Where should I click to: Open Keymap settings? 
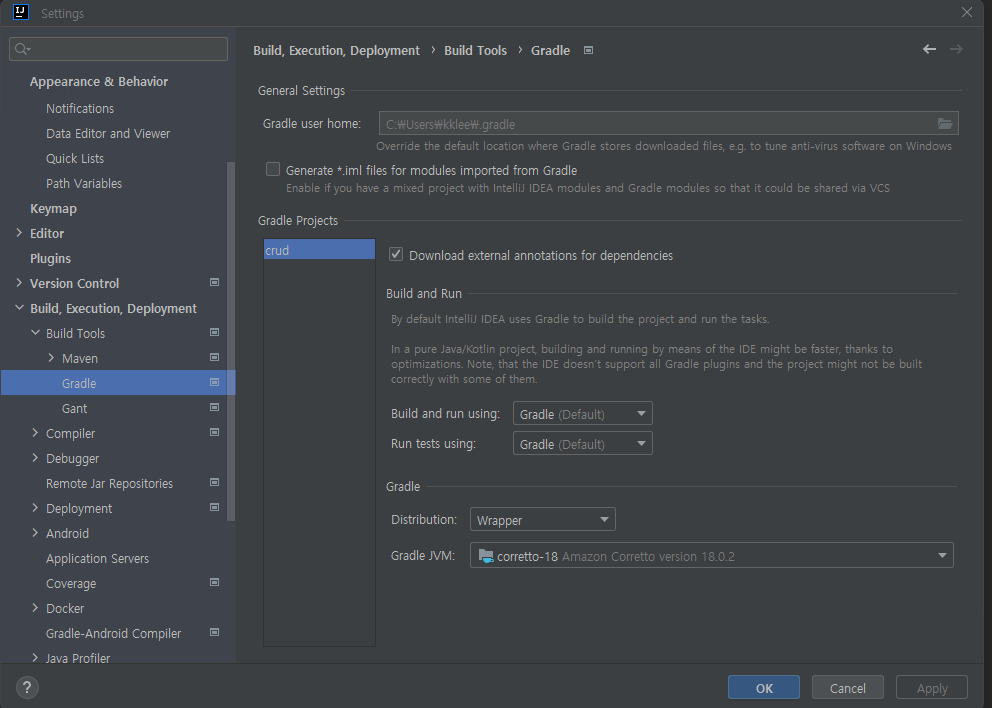(x=53, y=208)
